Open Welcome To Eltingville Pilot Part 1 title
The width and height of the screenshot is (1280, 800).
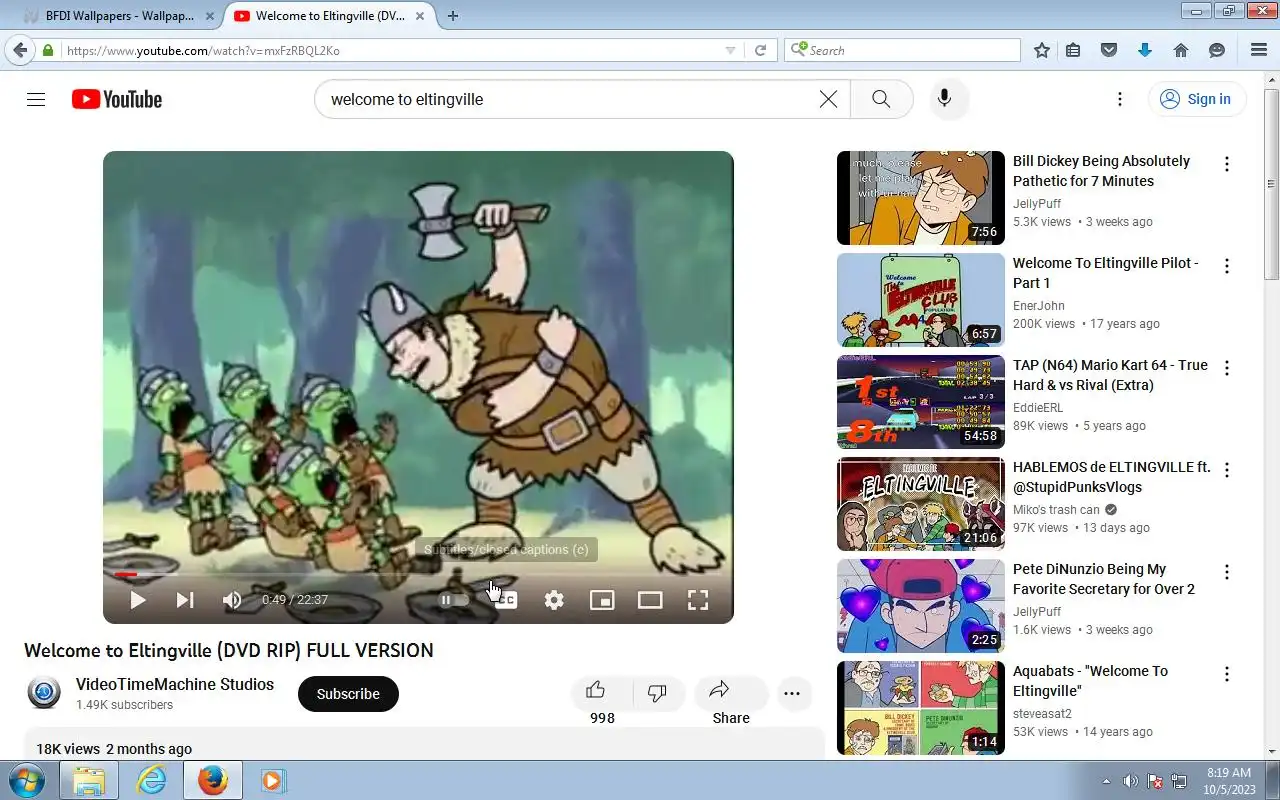[1106, 273]
